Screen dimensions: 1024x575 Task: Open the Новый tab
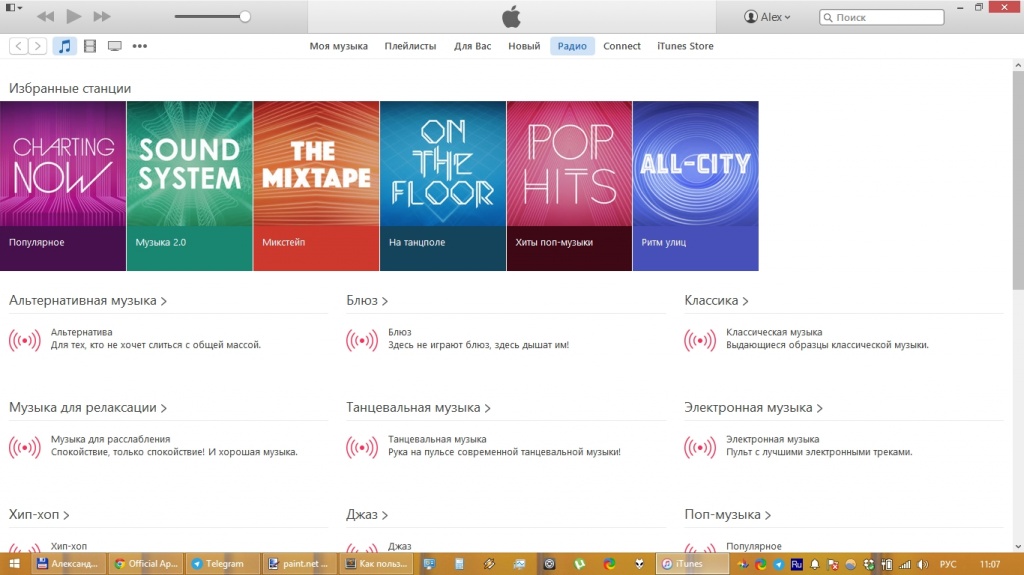[524, 46]
